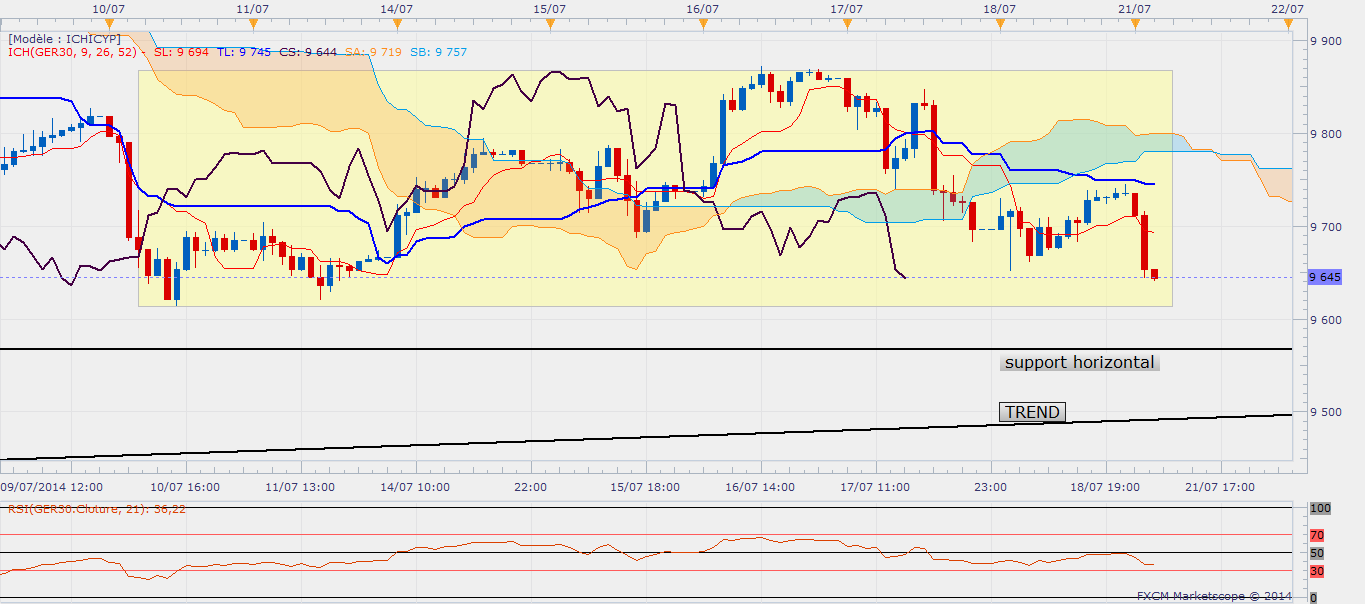
Task: Click the RSI 70 overbought level tag
Action: click(x=1317, y=535)
